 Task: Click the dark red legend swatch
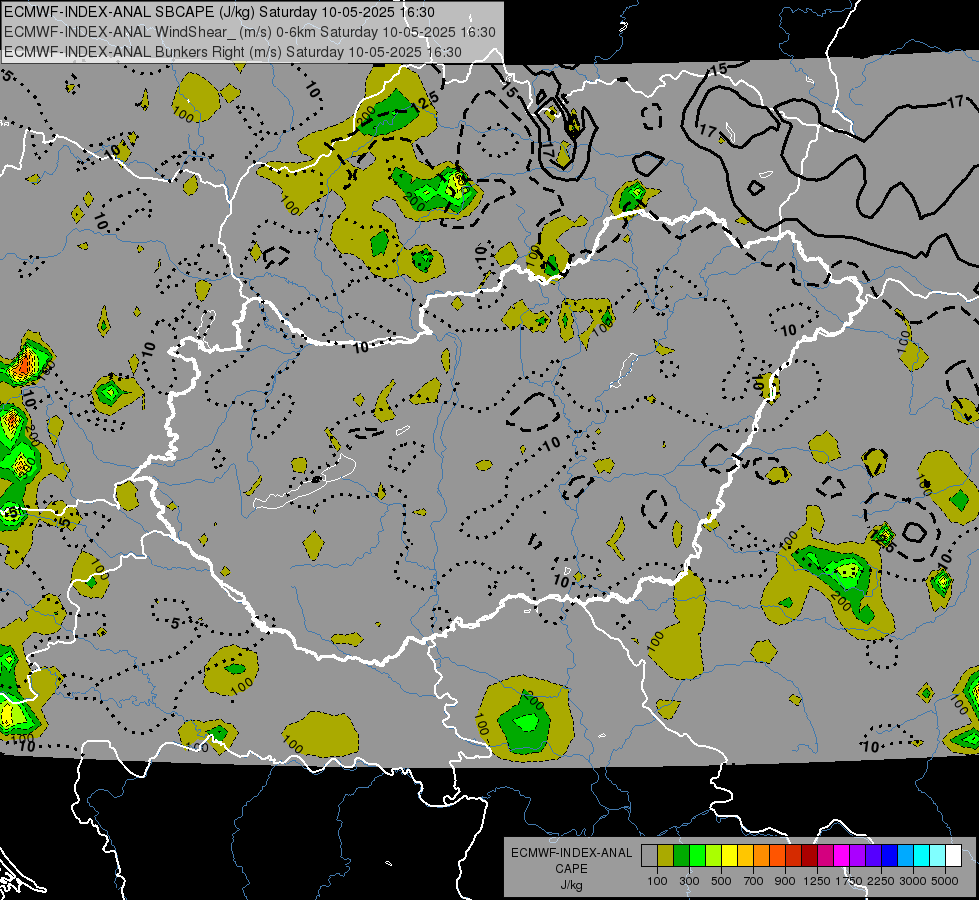(809, 856)
